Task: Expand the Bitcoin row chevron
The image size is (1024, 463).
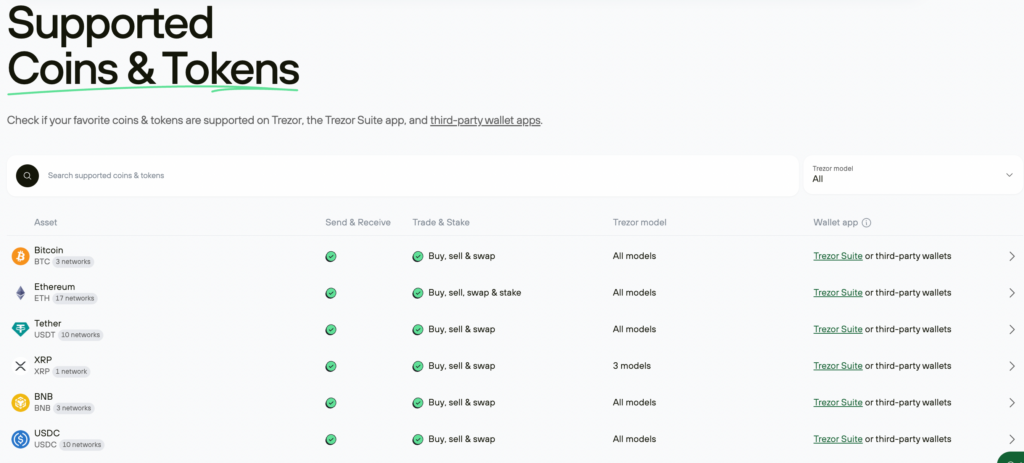Action: tap(1011, 256)
